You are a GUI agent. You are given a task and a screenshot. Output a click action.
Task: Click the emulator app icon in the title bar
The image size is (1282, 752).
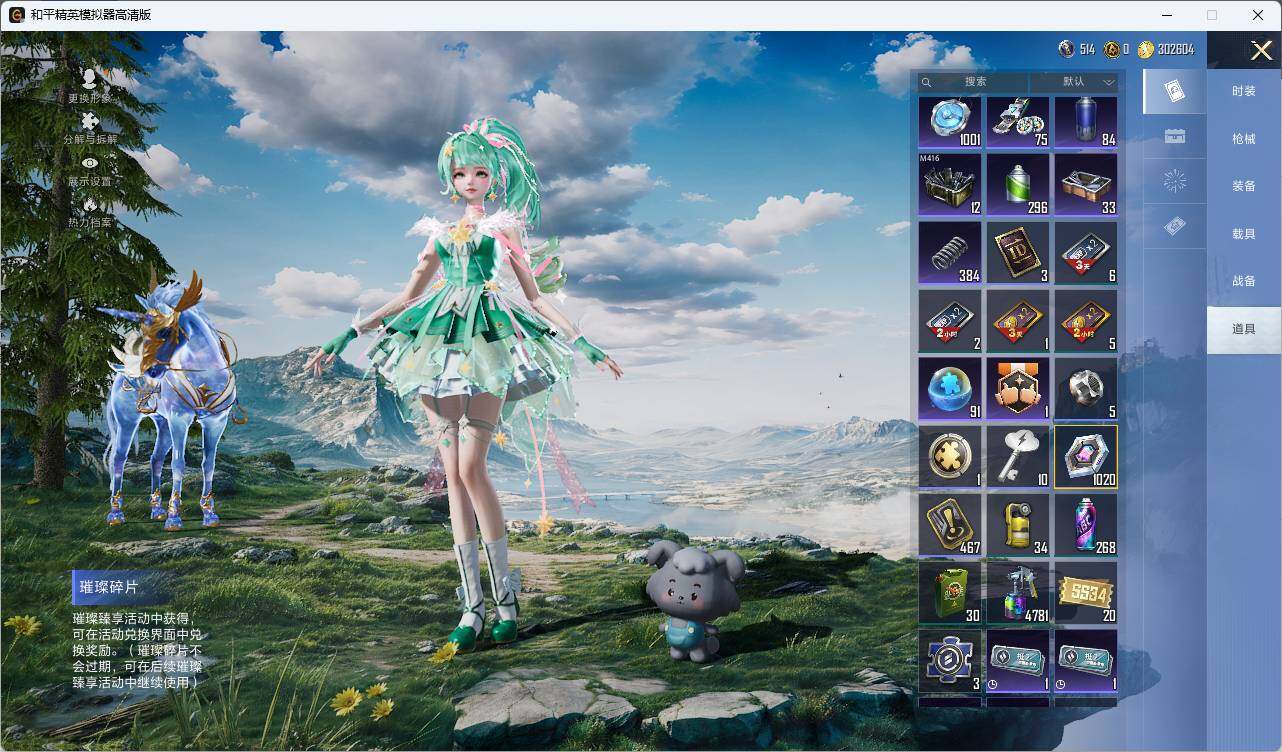coord(17,15)
